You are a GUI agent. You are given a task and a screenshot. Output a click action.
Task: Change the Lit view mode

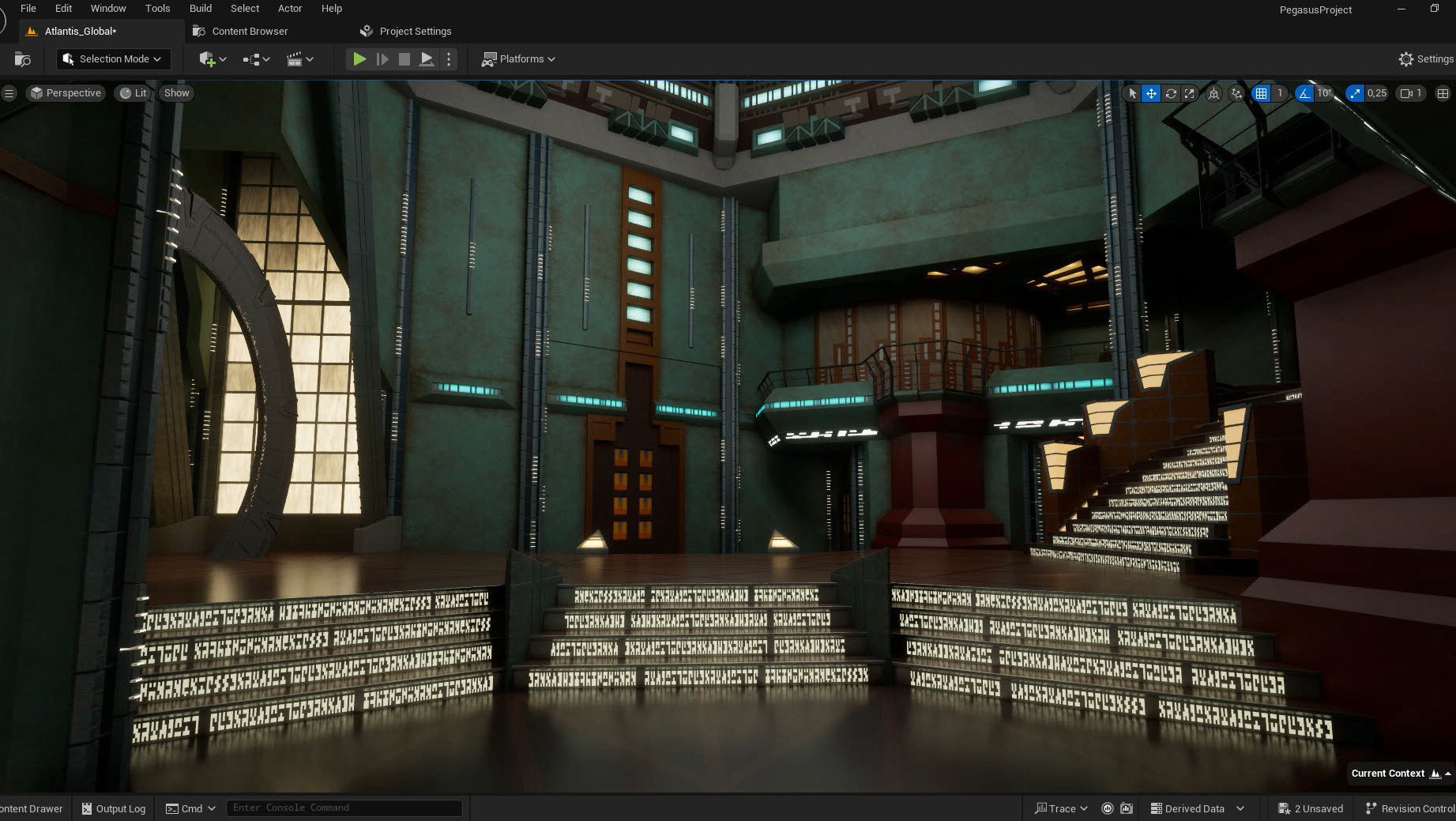133,93
